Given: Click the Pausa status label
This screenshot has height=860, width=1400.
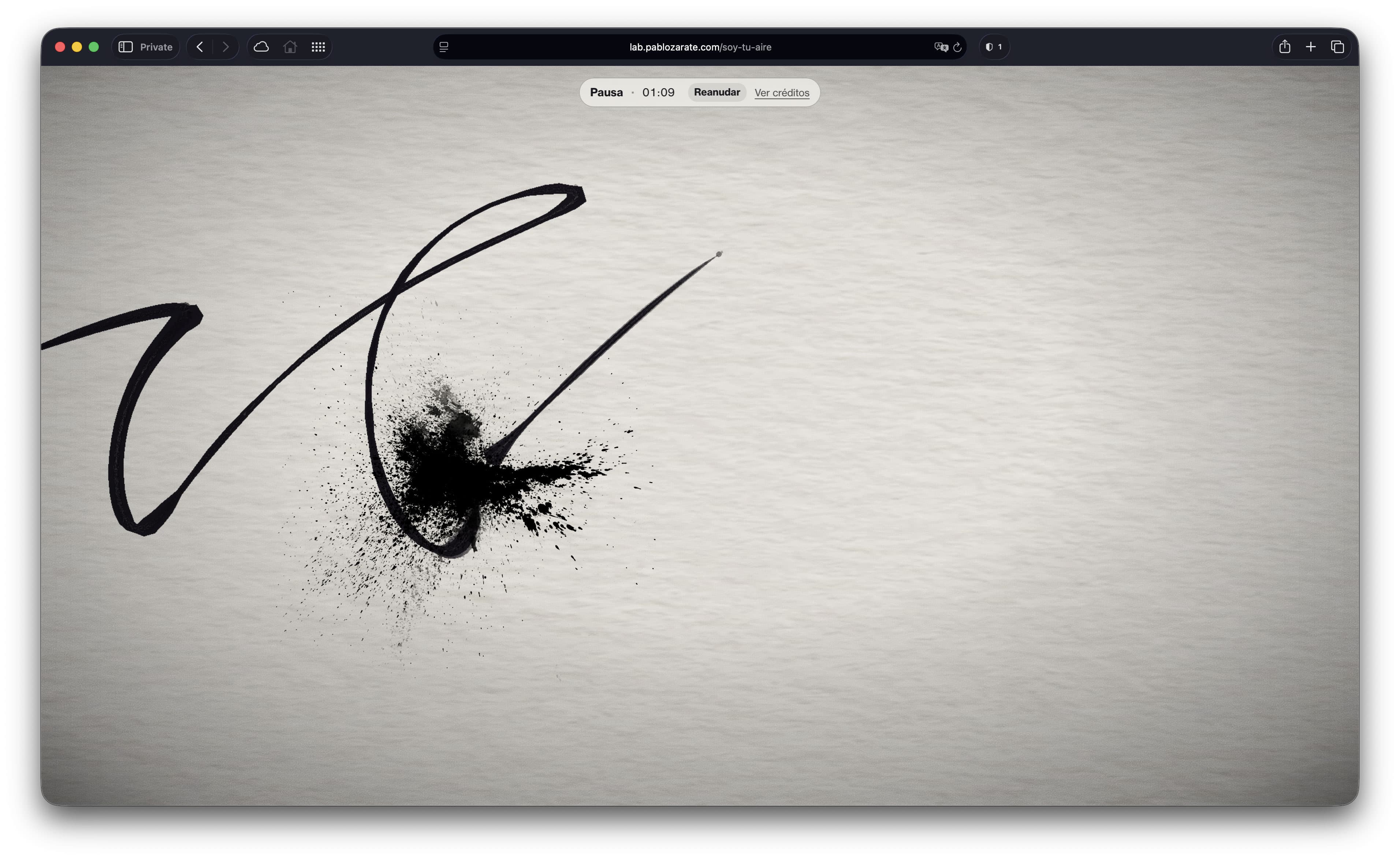Looking at the screenshot, I should (606, 92).
